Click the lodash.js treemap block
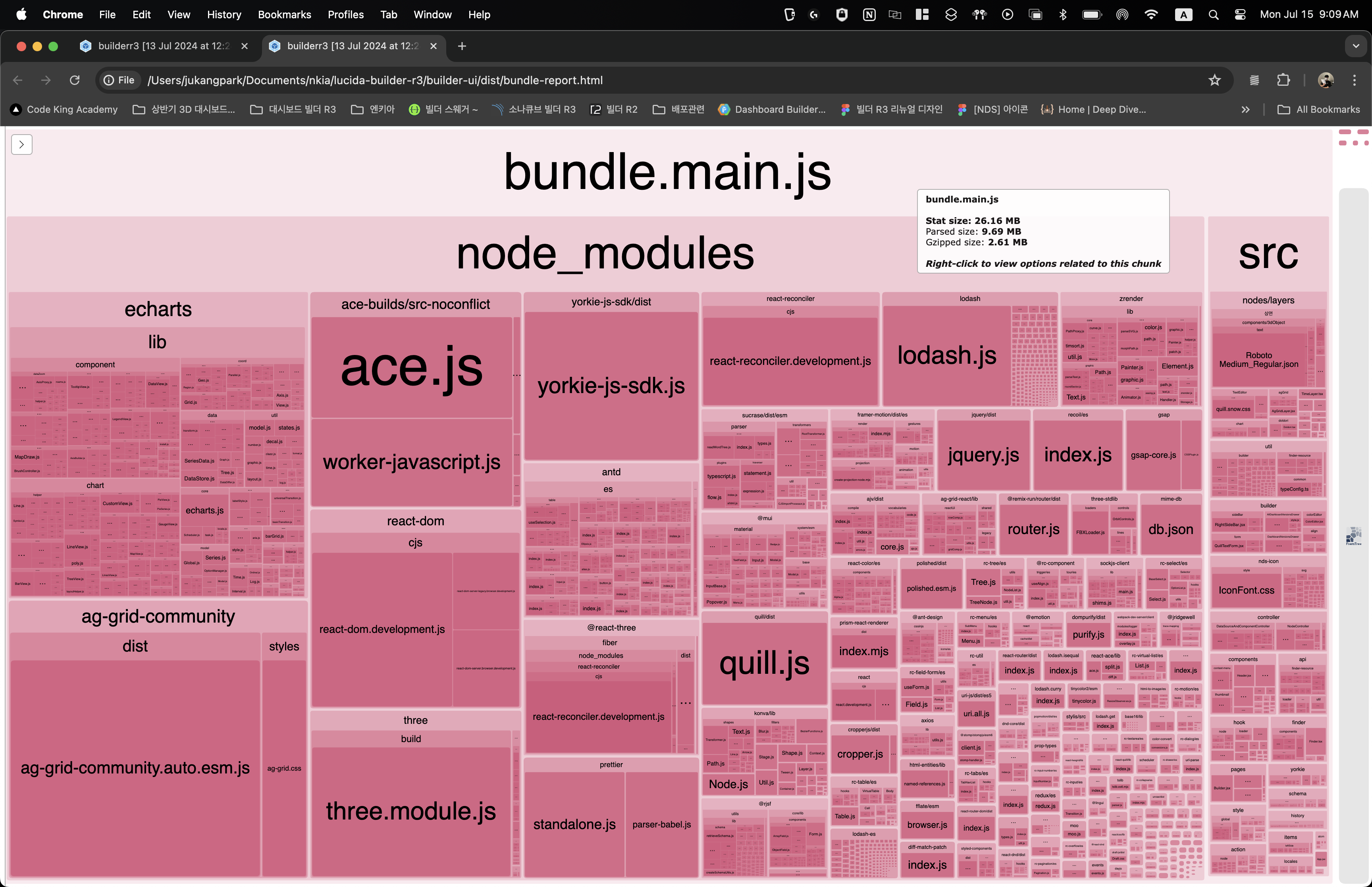The width and height of the screenshot is (1372, 887). 946,355
